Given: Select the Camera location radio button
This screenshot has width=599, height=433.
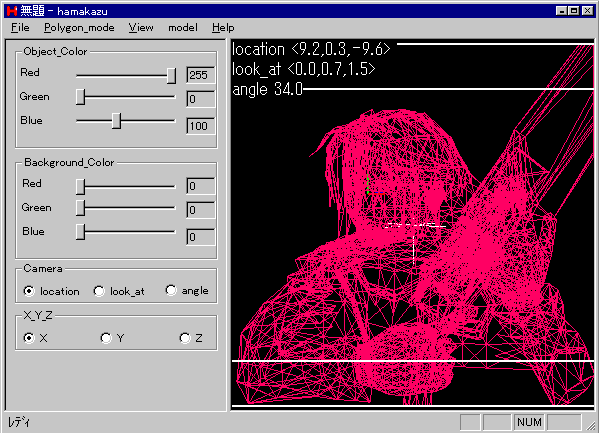Looking at the screenshot, I should (29, 291).
